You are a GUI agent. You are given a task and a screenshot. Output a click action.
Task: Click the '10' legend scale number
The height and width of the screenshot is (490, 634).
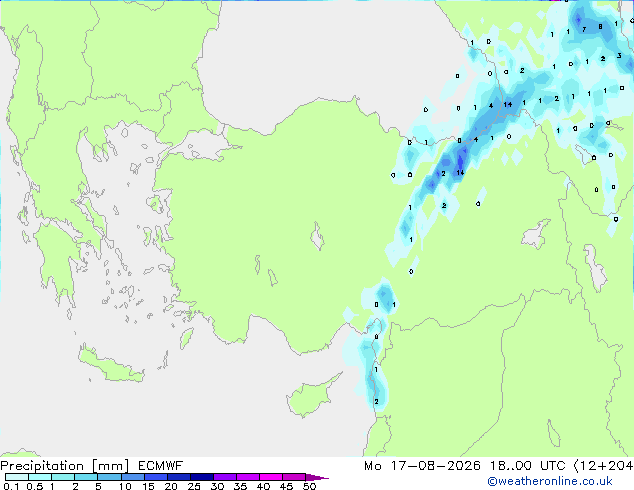(x=125, y=486)
